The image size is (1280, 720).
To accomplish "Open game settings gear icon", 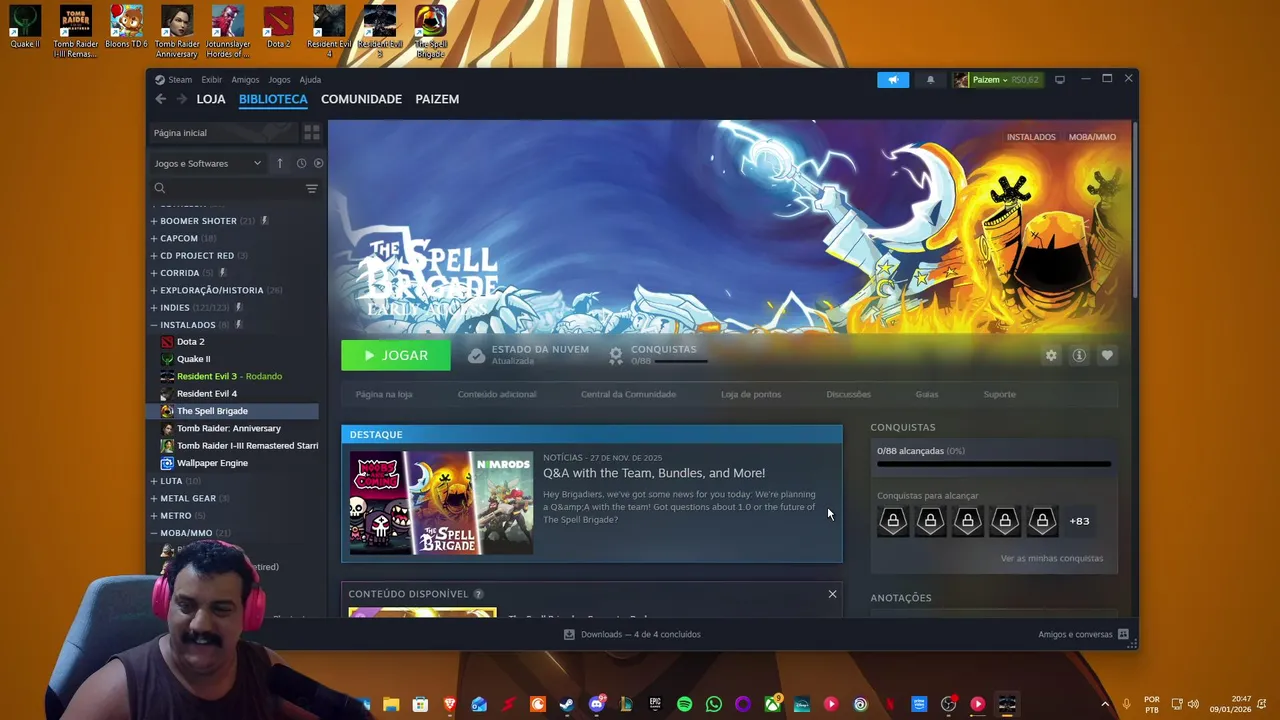I will coord(1051,355).
